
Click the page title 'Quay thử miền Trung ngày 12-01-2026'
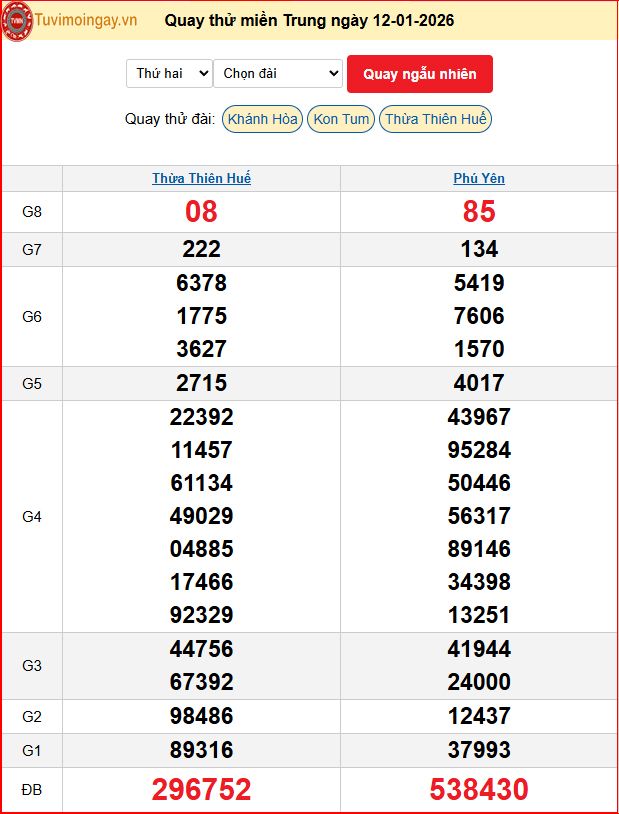click(310, 21)
